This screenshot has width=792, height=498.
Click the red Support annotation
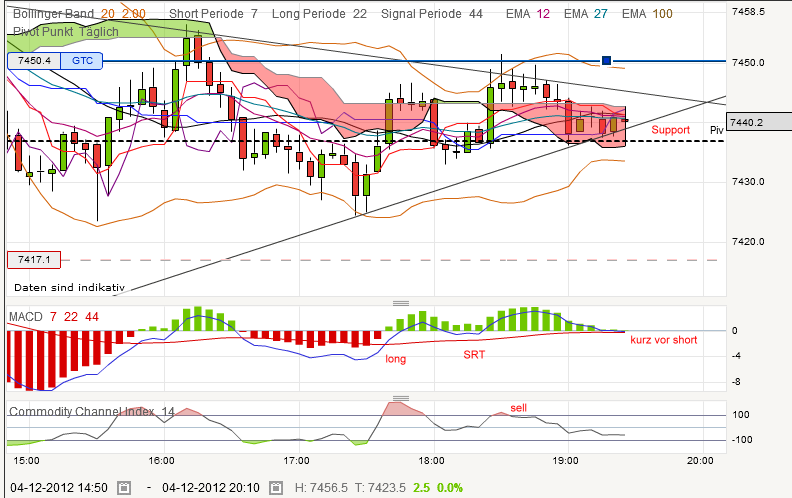pyautogui.click(x=670, y=130)
